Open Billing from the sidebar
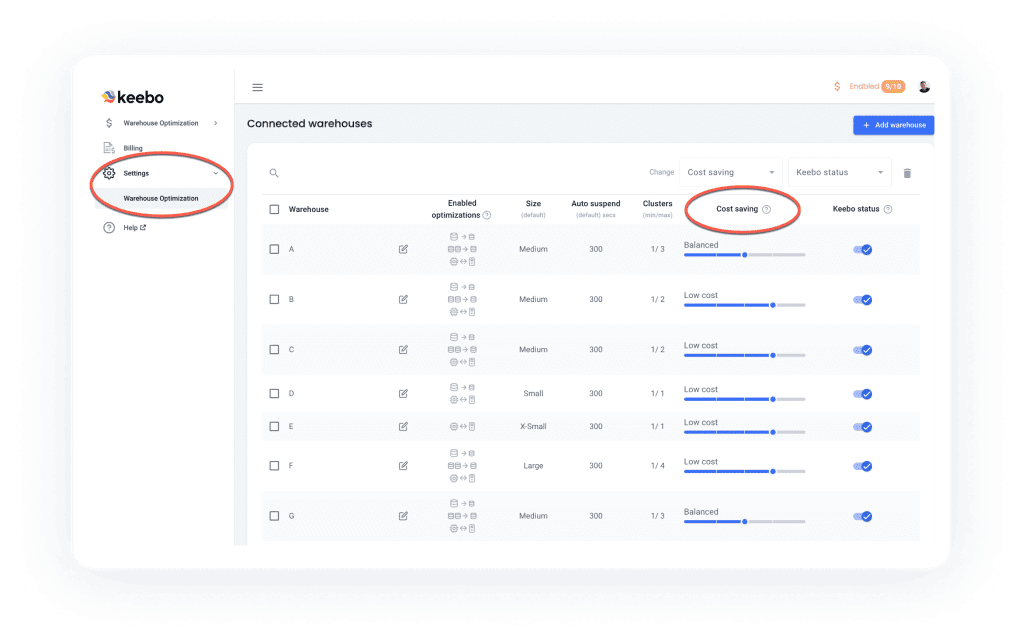Viewport: 1024px width, 642px height. coord(131,147)
